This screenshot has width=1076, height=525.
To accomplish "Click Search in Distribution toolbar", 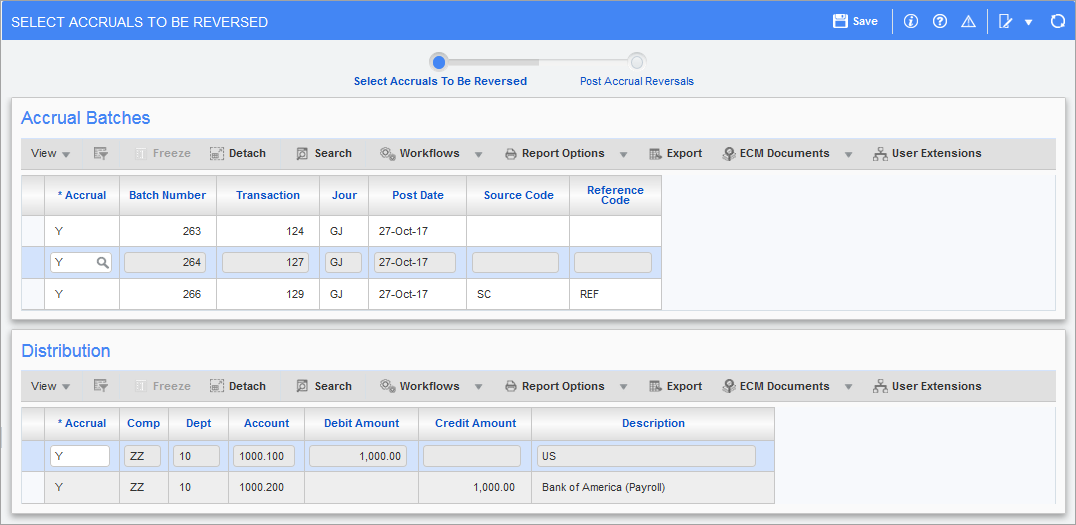I will pyautogui.click(x=324, y=386).
